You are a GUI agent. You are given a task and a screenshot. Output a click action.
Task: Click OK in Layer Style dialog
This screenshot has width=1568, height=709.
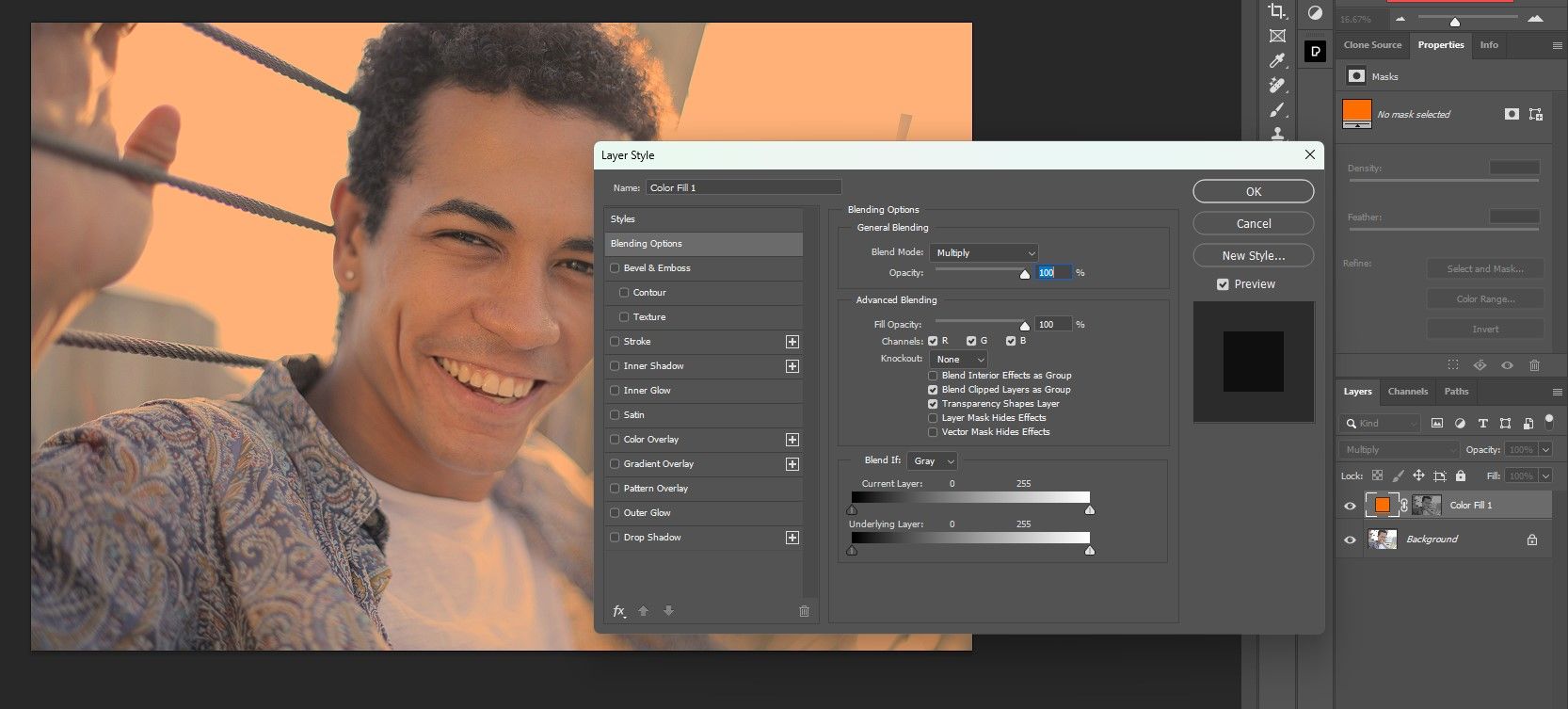click(1254, 191)
